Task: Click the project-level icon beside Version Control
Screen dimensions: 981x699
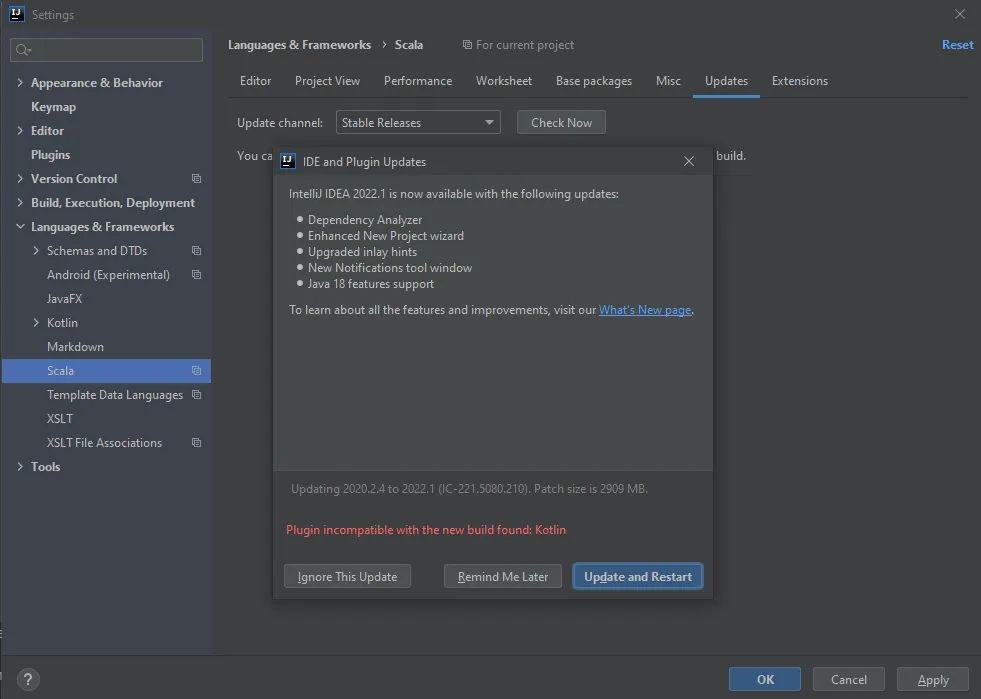Action: [196, 179]
